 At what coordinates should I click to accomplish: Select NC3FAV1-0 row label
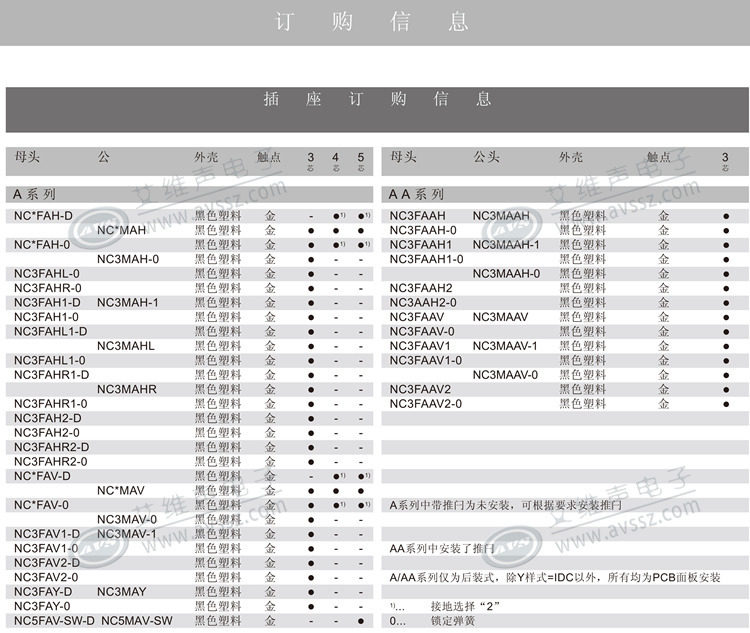coord(46,548)
